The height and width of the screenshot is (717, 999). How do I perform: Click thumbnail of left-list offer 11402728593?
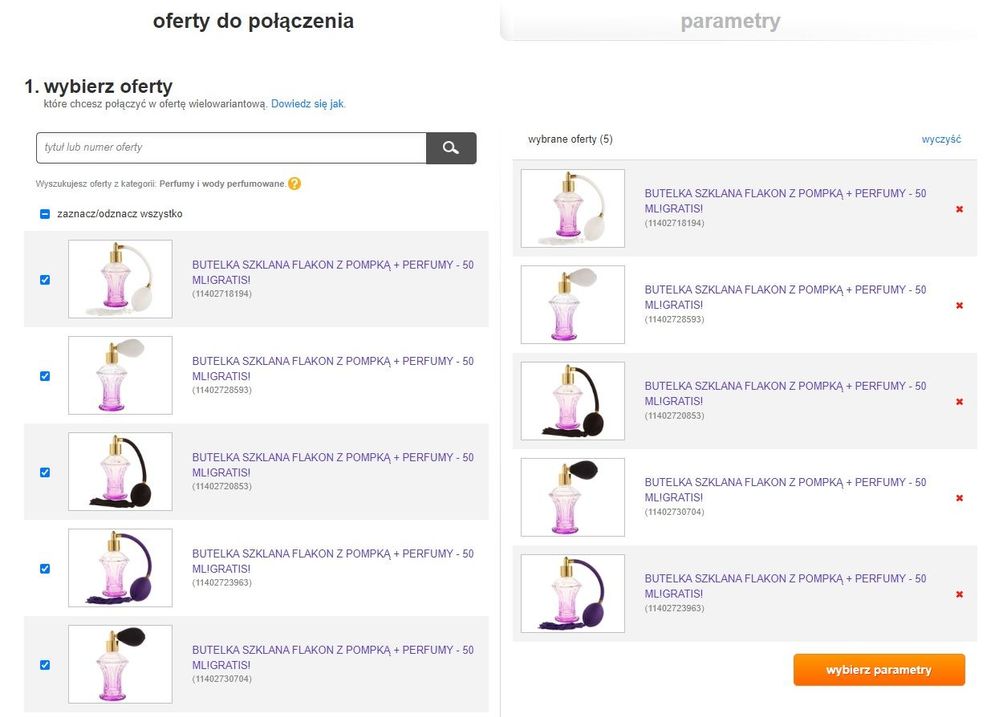pos(120,375)
